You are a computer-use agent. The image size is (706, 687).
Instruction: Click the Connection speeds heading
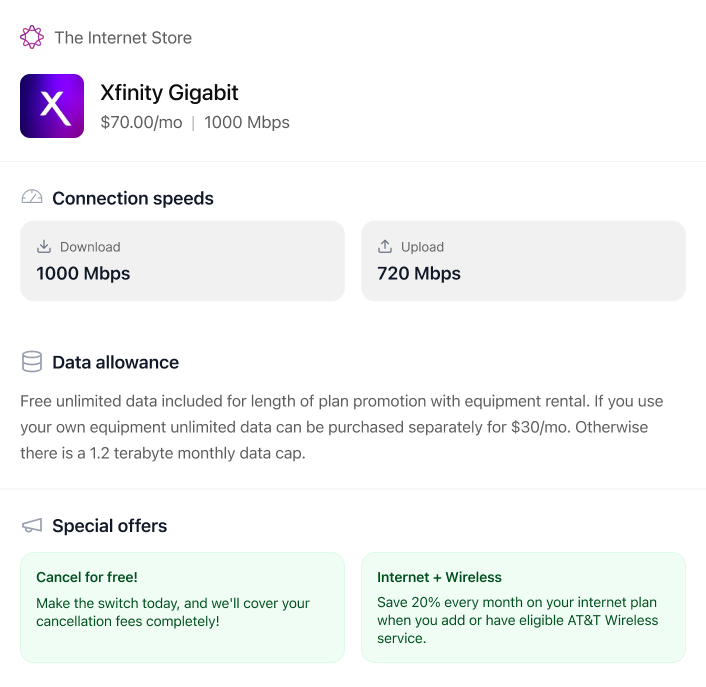click(133, 198)
